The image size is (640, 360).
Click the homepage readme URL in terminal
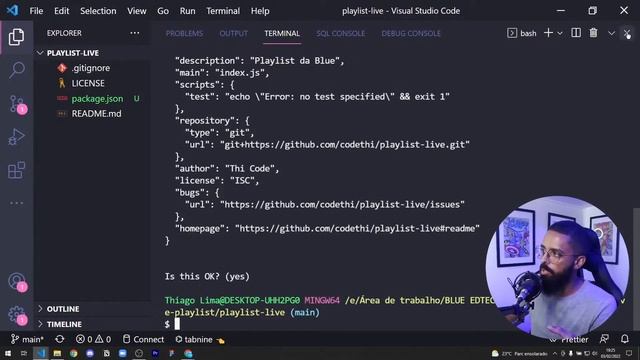(x=357, y=229)
